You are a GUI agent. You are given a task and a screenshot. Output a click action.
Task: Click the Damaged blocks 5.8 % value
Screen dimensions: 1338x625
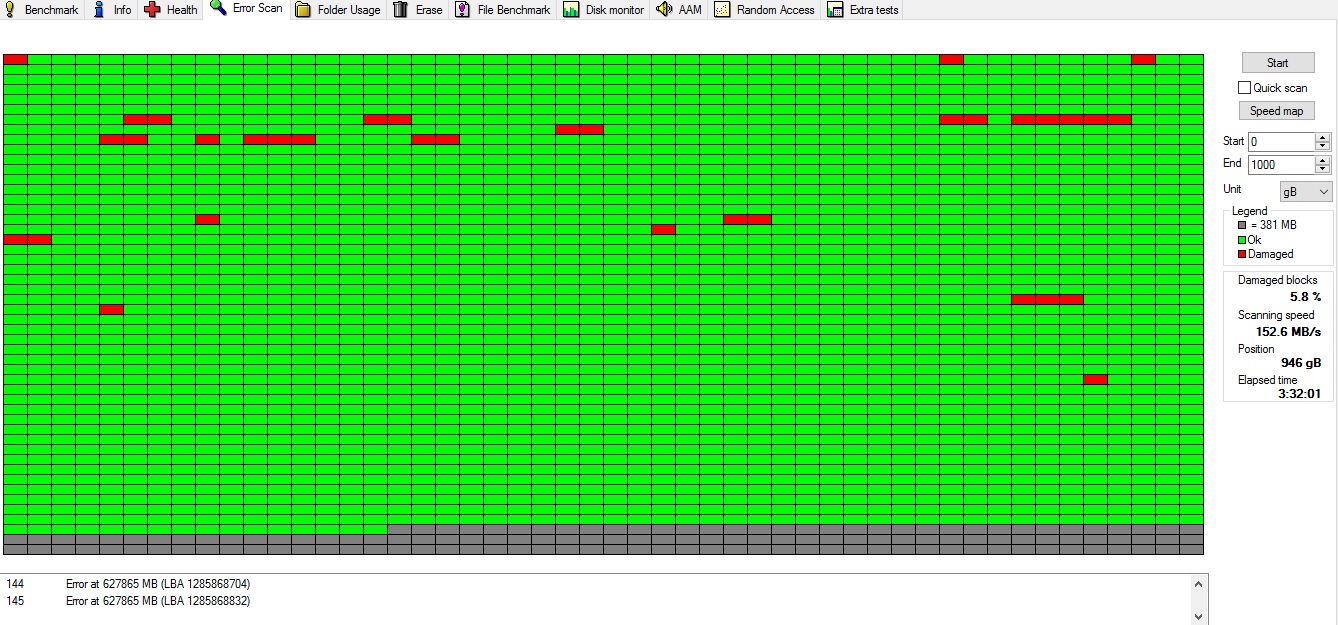(1305, 297)
